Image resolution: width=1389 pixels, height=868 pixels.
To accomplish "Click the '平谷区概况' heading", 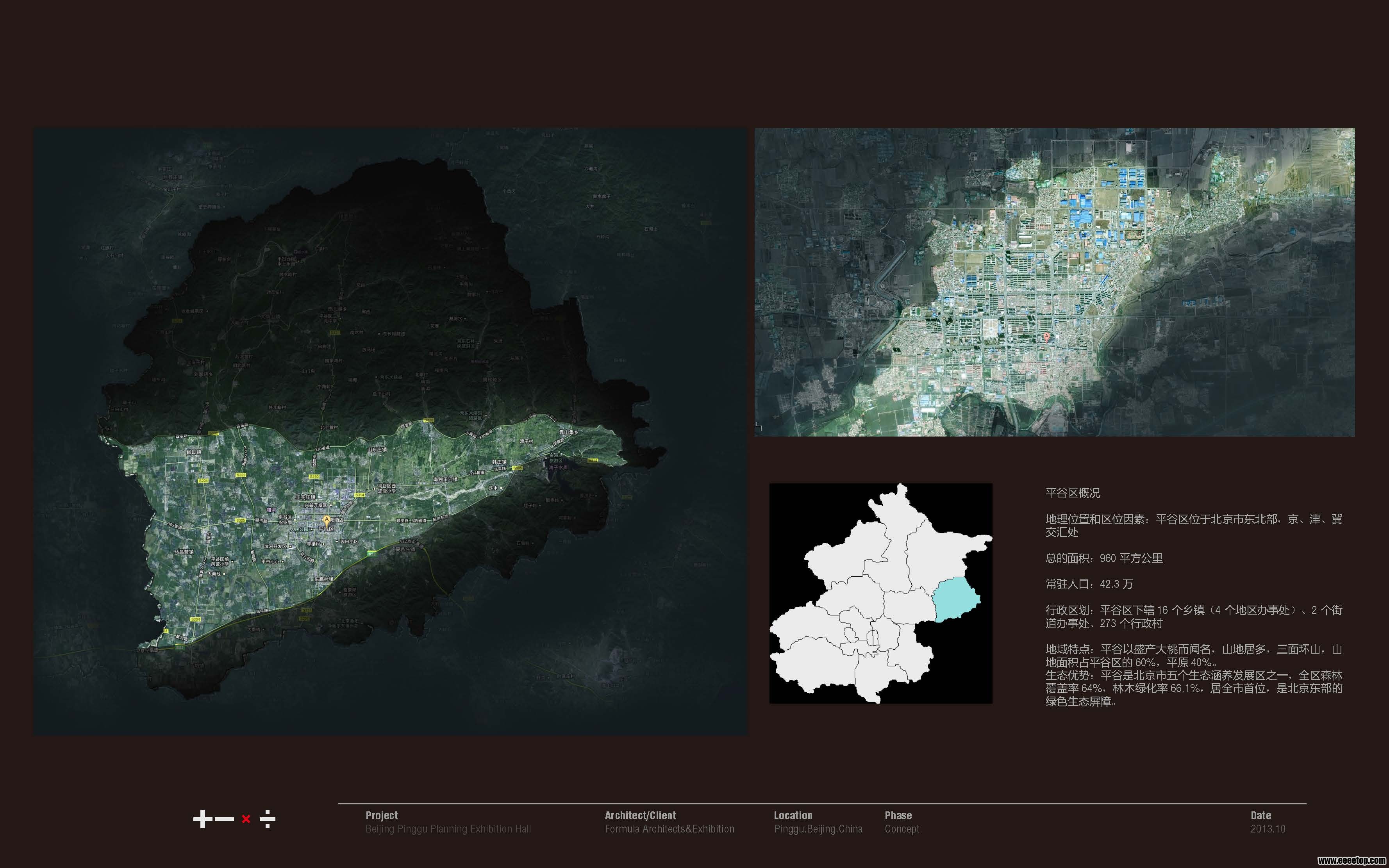I will click(1073, 493).
